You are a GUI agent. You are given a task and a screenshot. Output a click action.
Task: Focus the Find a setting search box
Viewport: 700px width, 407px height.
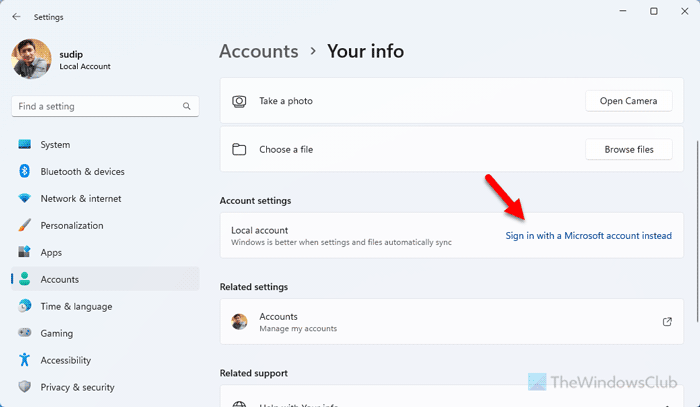(x=95, y=106)
